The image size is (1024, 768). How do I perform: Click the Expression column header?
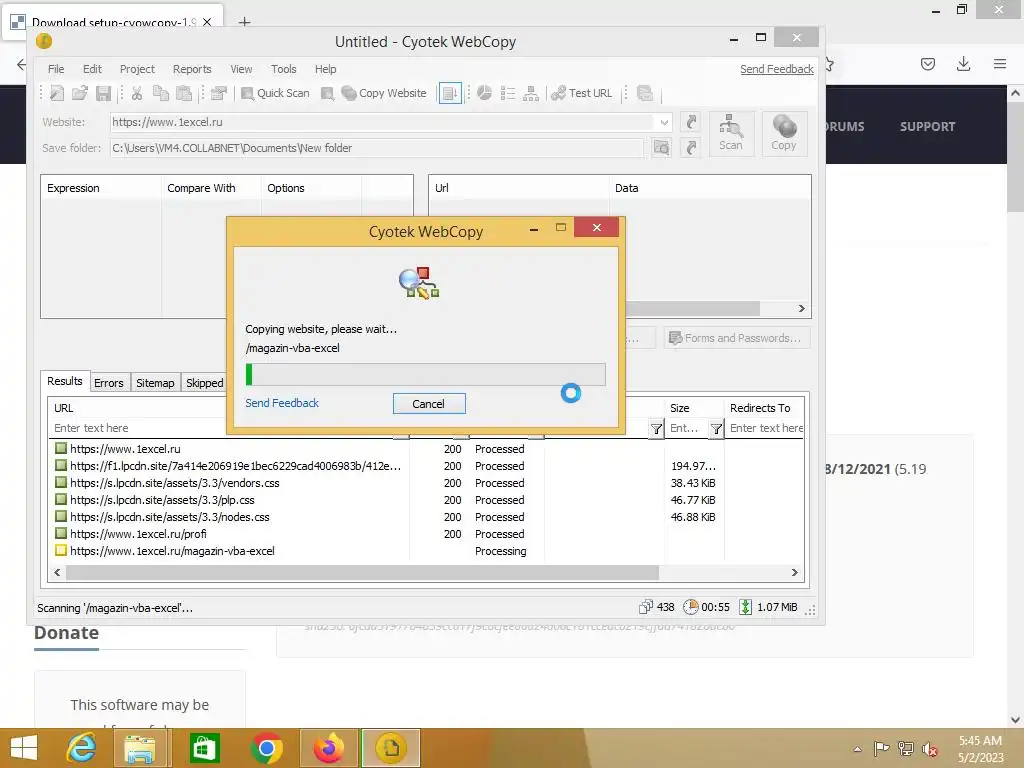pos(101,188)
